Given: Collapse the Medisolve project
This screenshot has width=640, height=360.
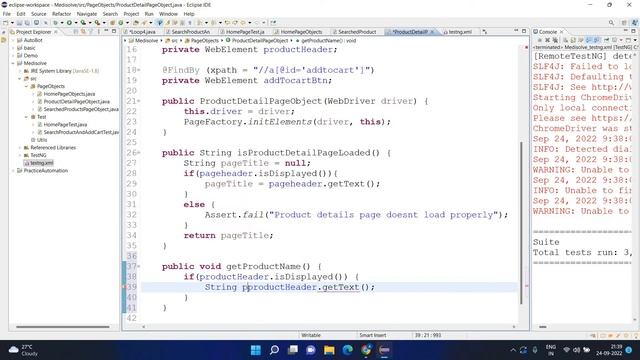Looking at the screenshot, I should [x=13, y=63].
